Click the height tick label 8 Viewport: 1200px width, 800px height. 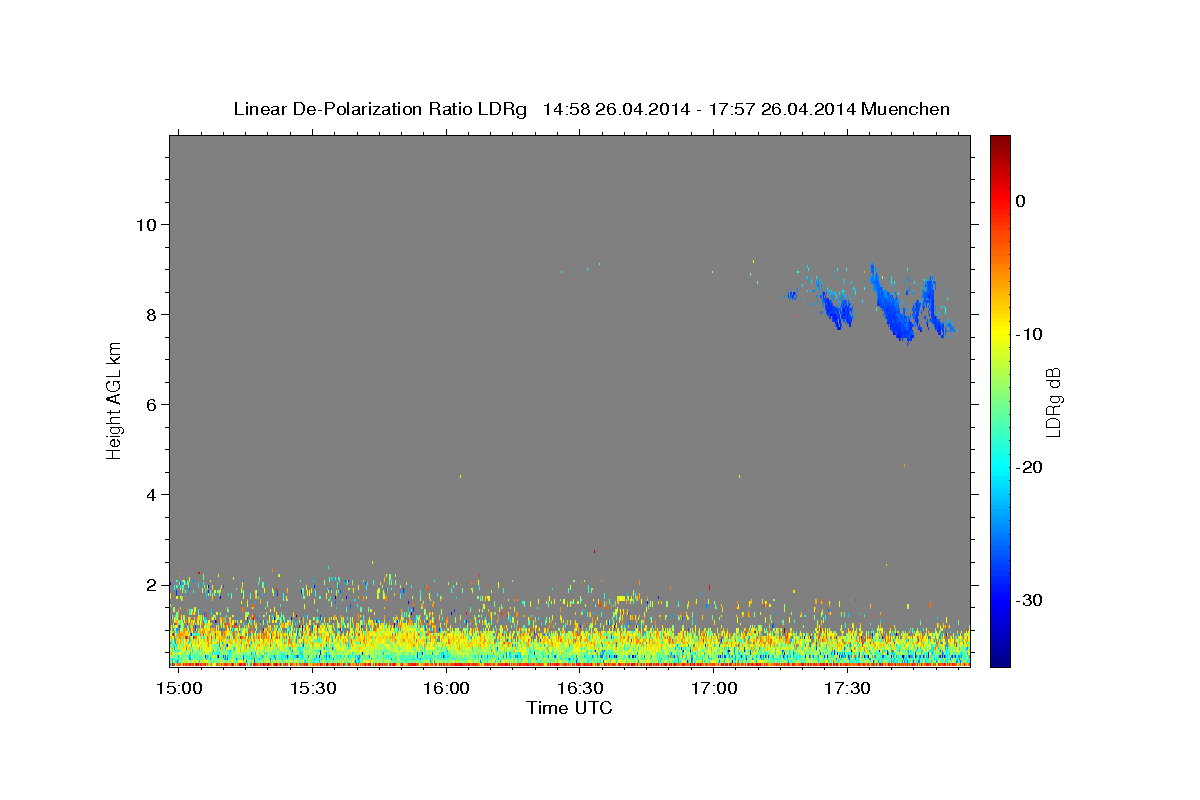153,314
